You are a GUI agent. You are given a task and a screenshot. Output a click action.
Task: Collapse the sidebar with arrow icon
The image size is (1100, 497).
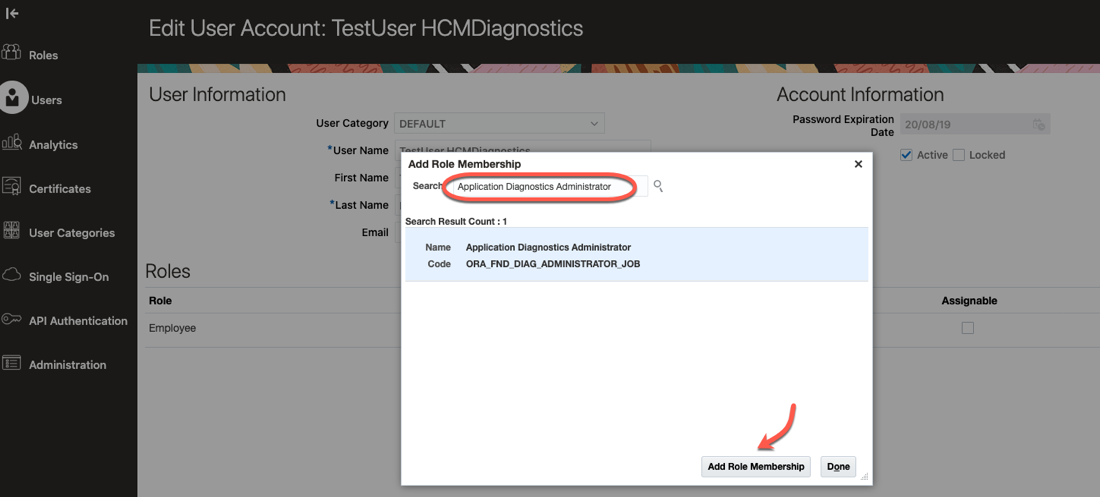(13, 13)
